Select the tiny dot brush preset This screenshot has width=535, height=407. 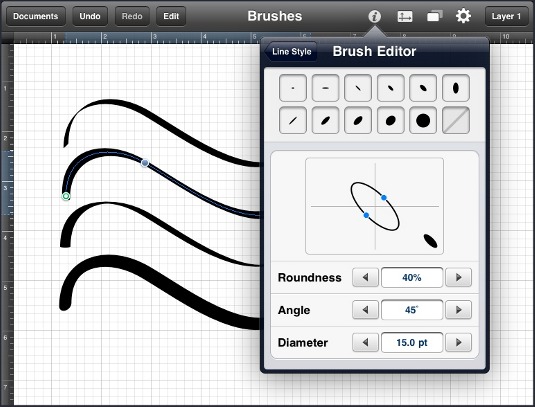[293, 88]
